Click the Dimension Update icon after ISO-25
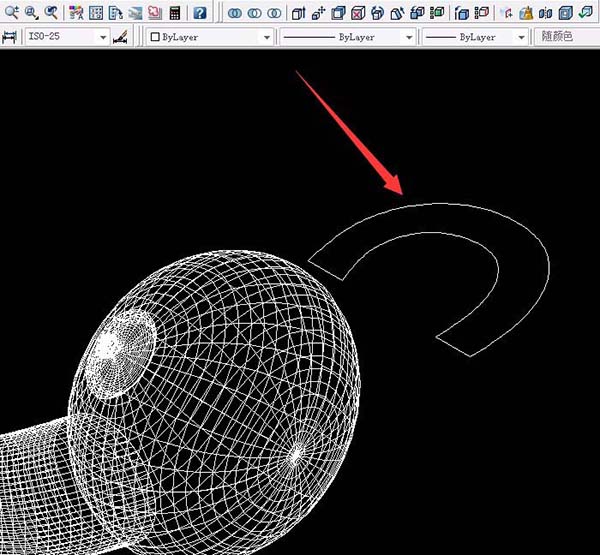This screenshot has height=555, width=600. 120,37
